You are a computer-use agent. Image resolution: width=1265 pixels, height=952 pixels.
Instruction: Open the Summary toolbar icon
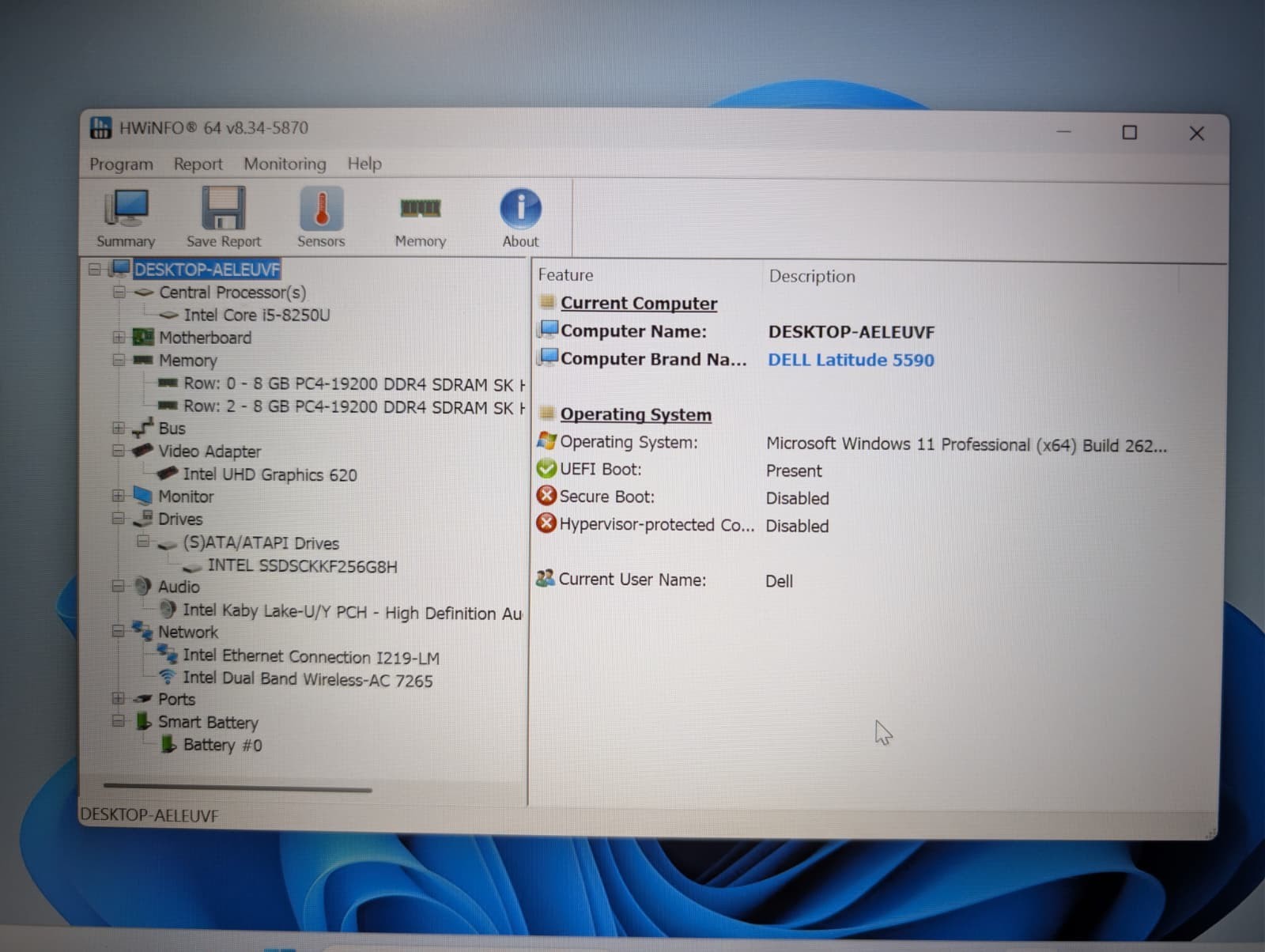pyautogui.click(x=126, y=209)
